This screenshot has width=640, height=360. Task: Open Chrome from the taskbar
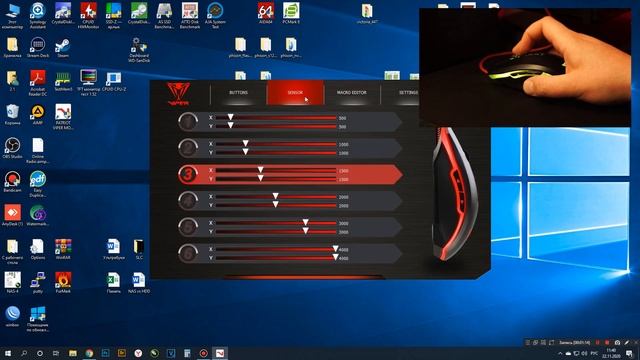(x=89, y=353)
